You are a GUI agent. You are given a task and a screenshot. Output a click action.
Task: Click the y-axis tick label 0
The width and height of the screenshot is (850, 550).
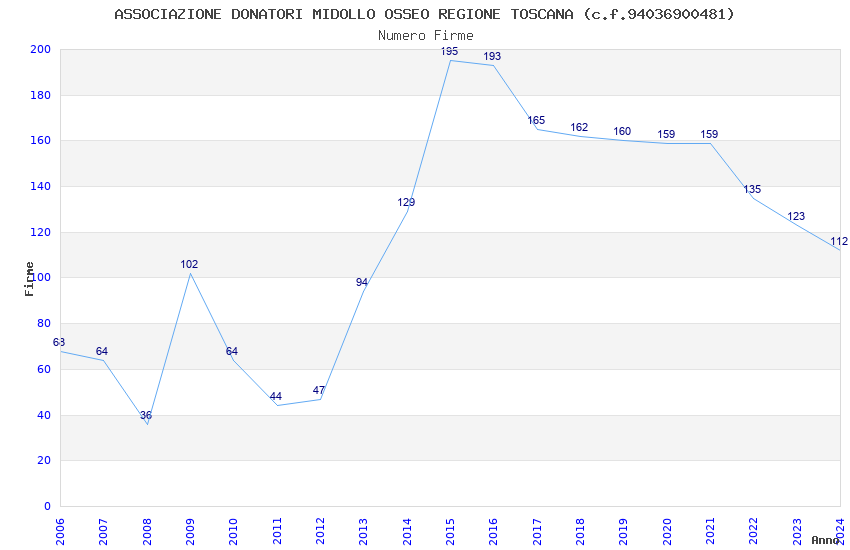[48, 506]
